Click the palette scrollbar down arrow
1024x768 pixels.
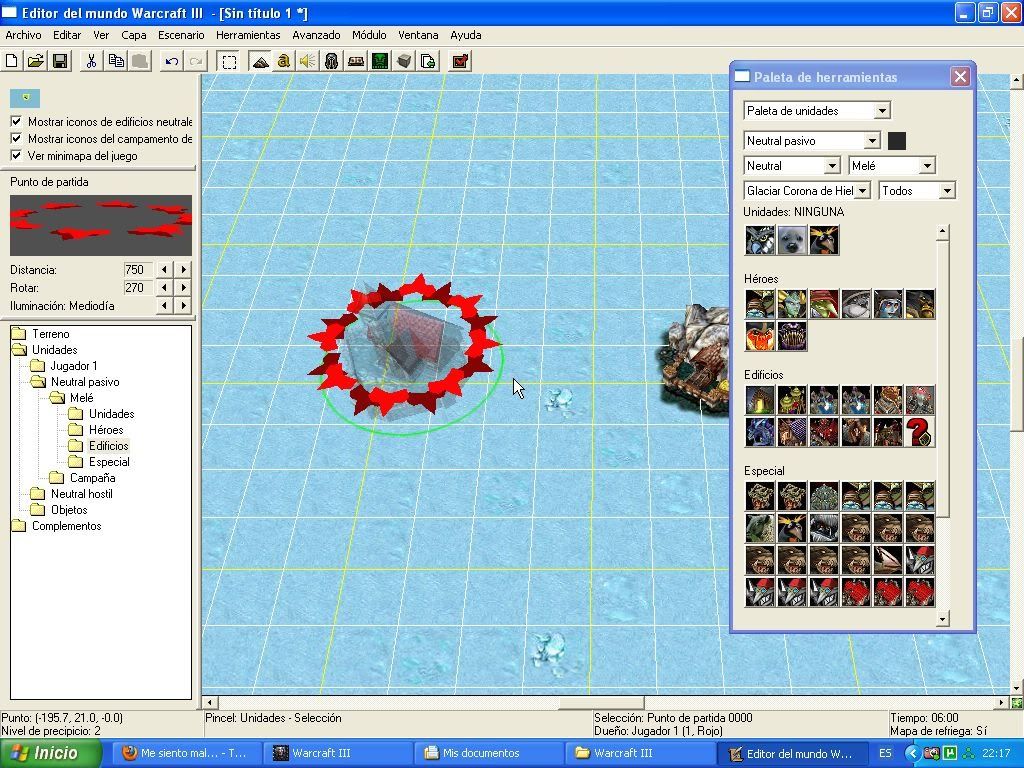coord(942,618)
